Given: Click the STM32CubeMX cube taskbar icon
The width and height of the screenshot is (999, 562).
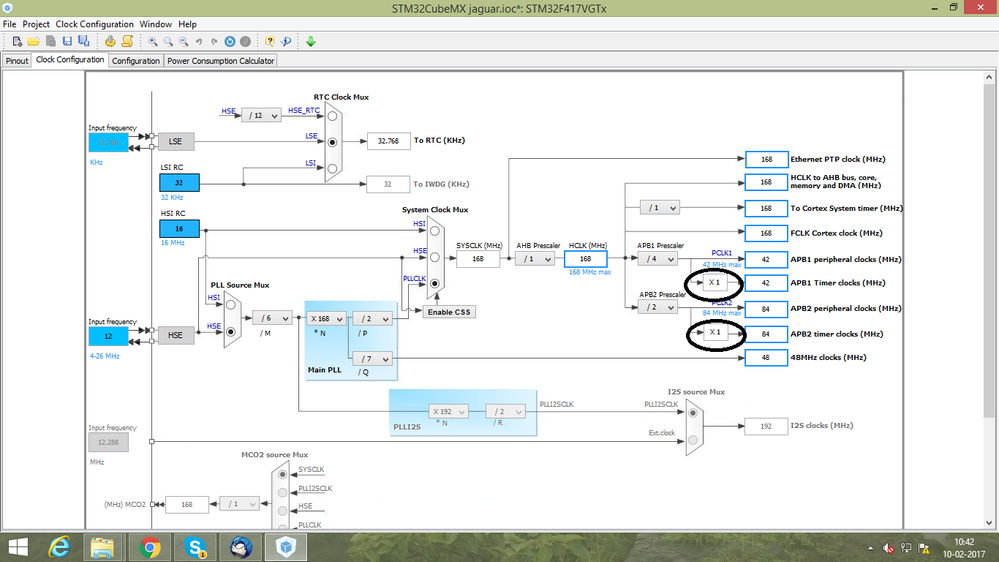Looking at the screenshot, I should [x=286, y=547].
